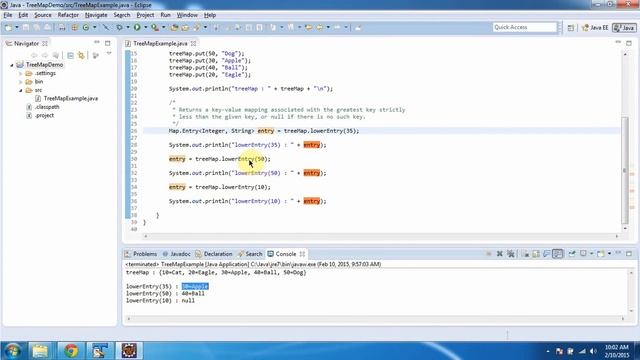Click the Back navigation yellow arrow icon
Screen dimensions: 640x360
tap(320, 27)
